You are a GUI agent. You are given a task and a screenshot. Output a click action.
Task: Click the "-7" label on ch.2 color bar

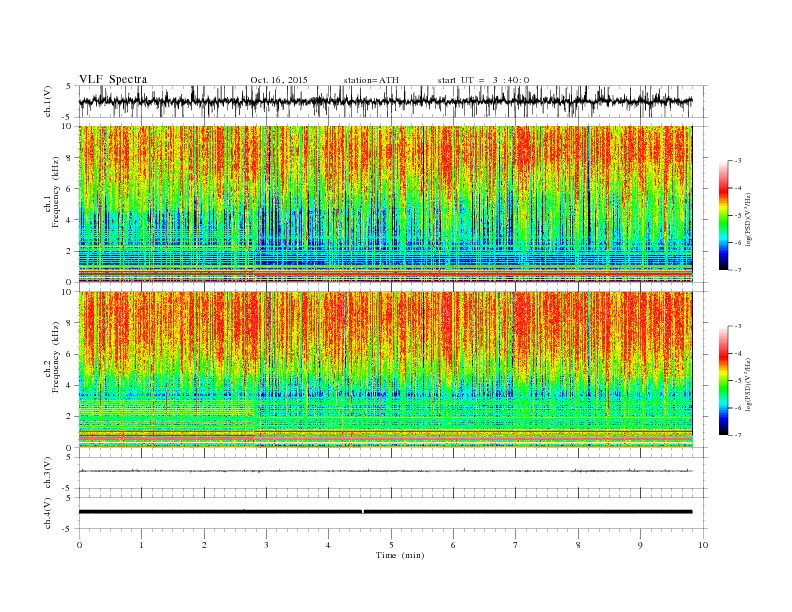737,435
